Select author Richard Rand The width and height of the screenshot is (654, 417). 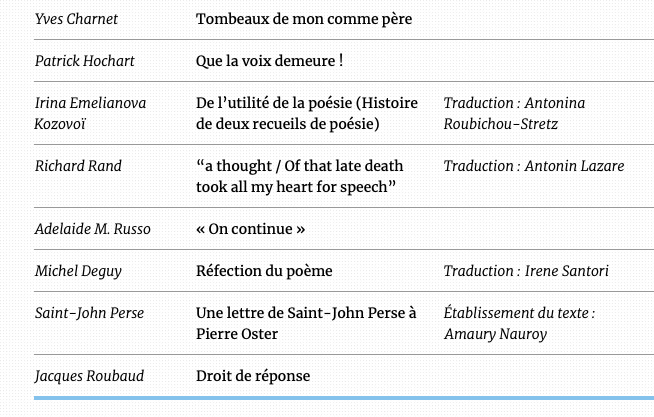click(x=78, y=166)
